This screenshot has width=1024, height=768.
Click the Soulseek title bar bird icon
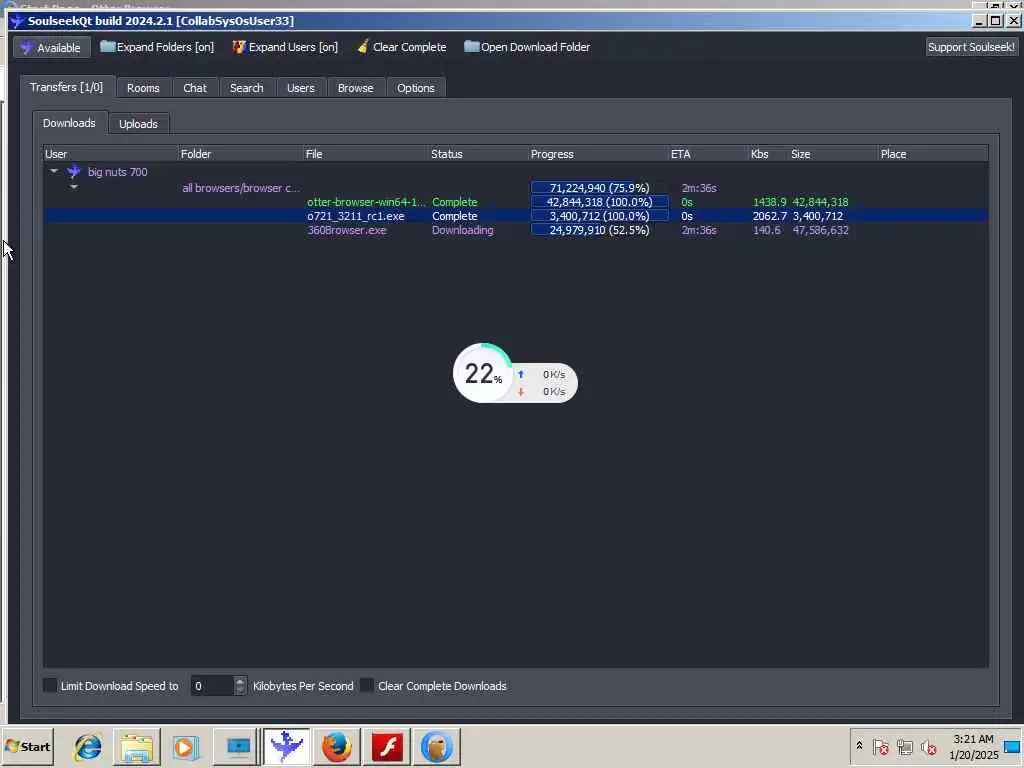click(x=17, y=21)
